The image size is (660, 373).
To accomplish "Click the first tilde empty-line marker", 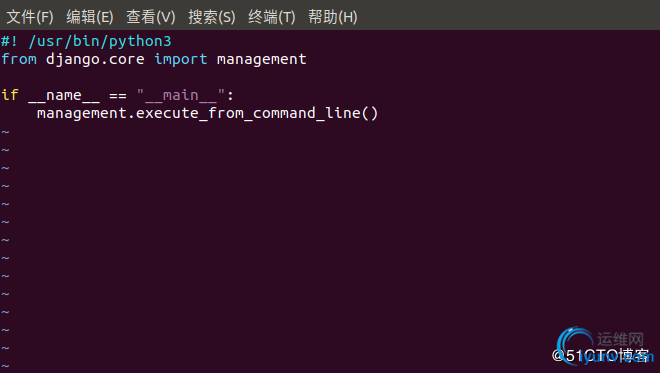I will (5, 132).
